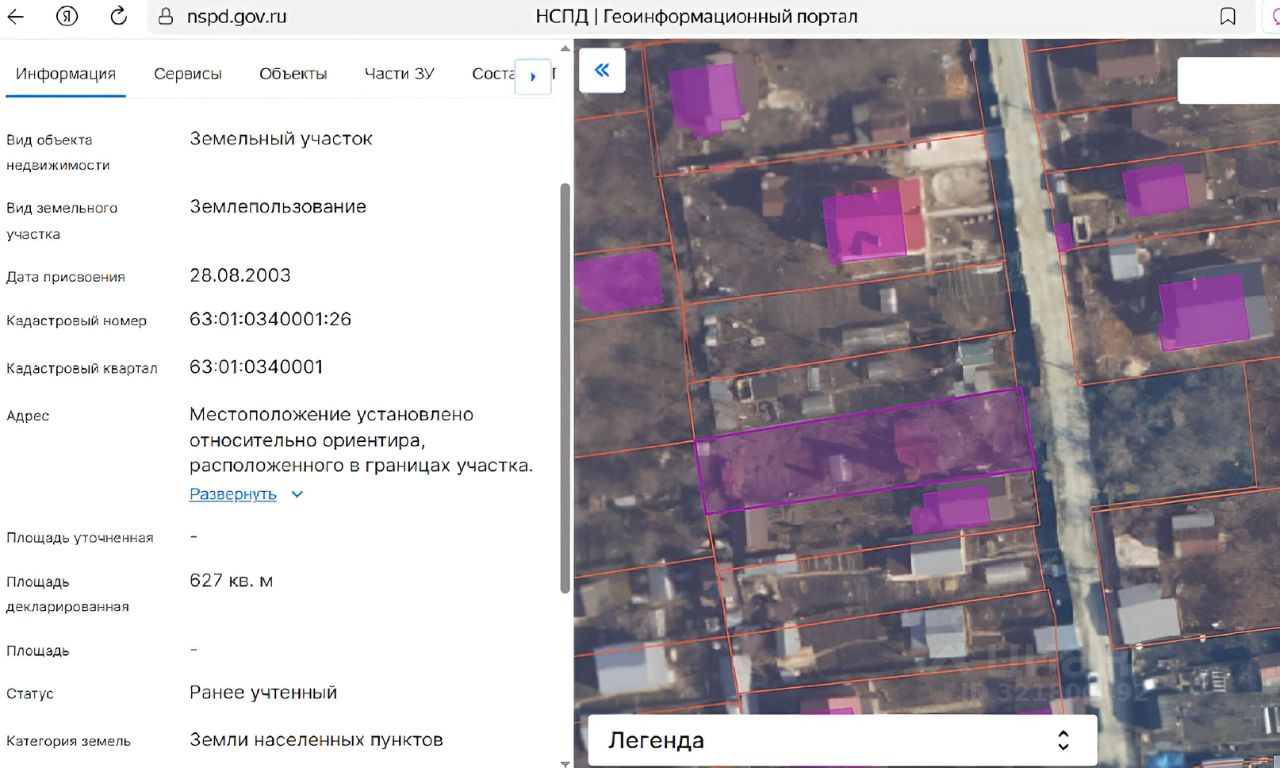Open the Объекты tab

293,74
